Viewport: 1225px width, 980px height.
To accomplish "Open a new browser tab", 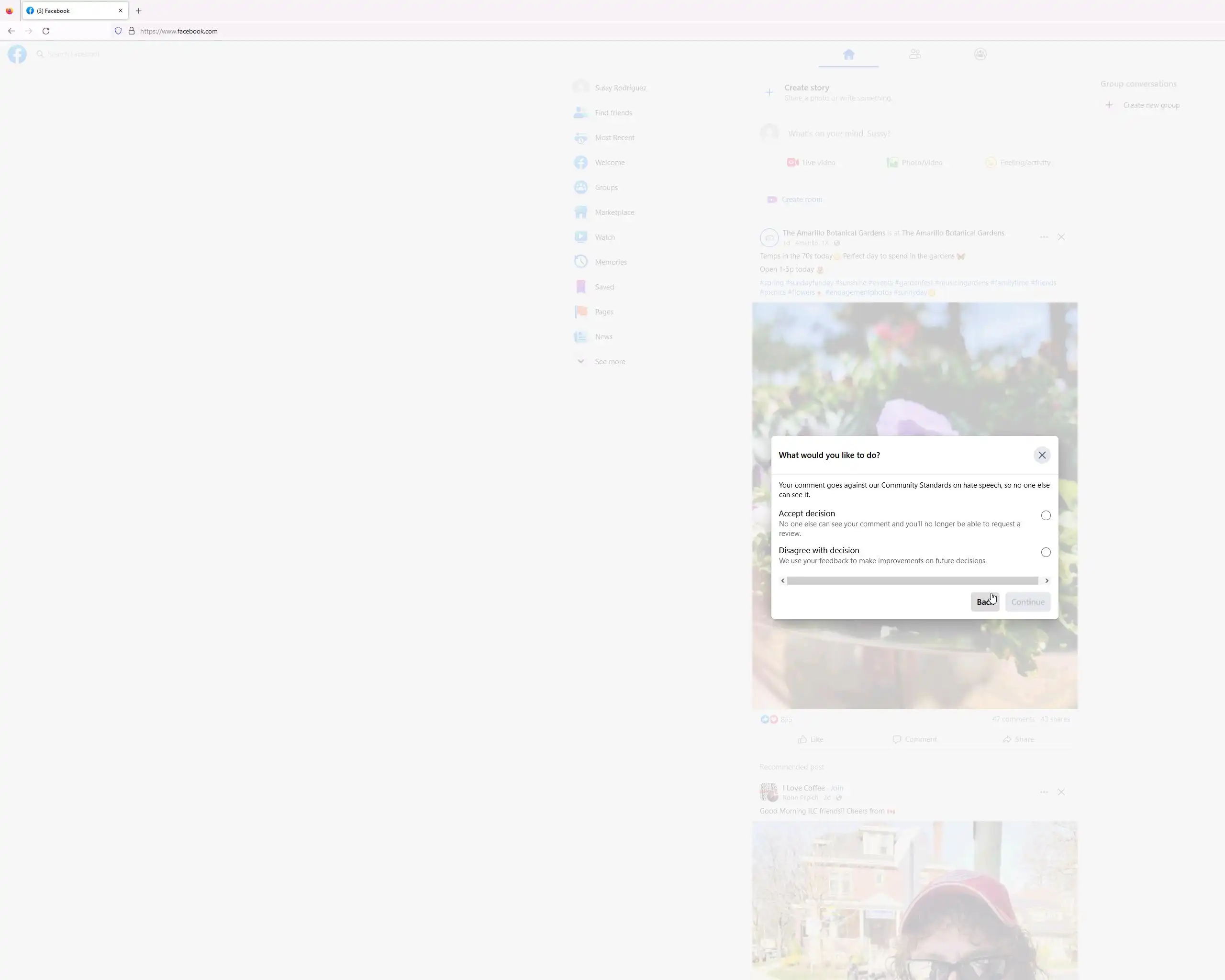I will 139,11.
